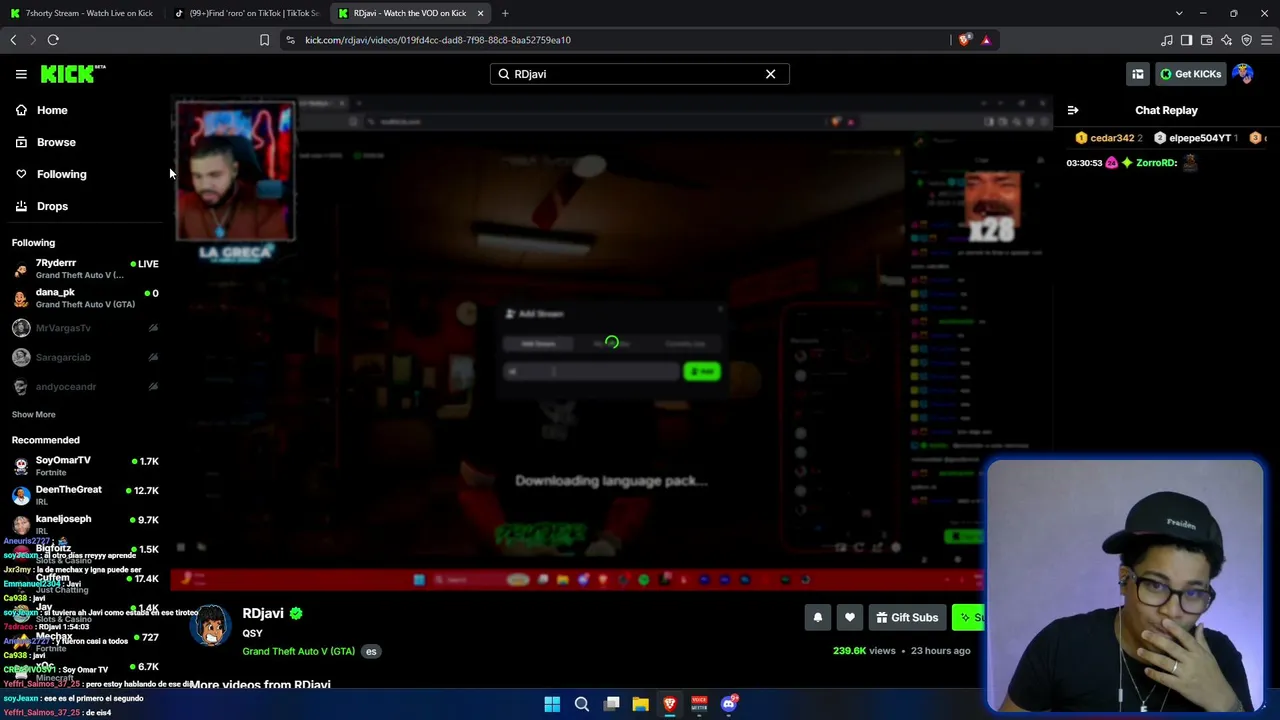The width and height of the screenshot is (1280, 720).
Task: Open the browser main menu
Action: click(1267, 40)
